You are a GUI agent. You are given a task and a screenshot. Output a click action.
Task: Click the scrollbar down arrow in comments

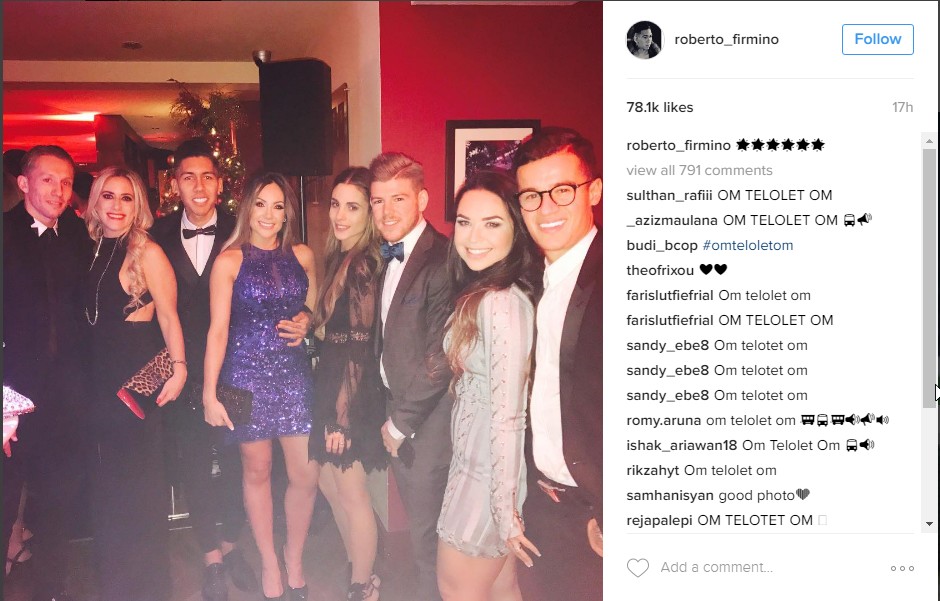tap(929, 524)
